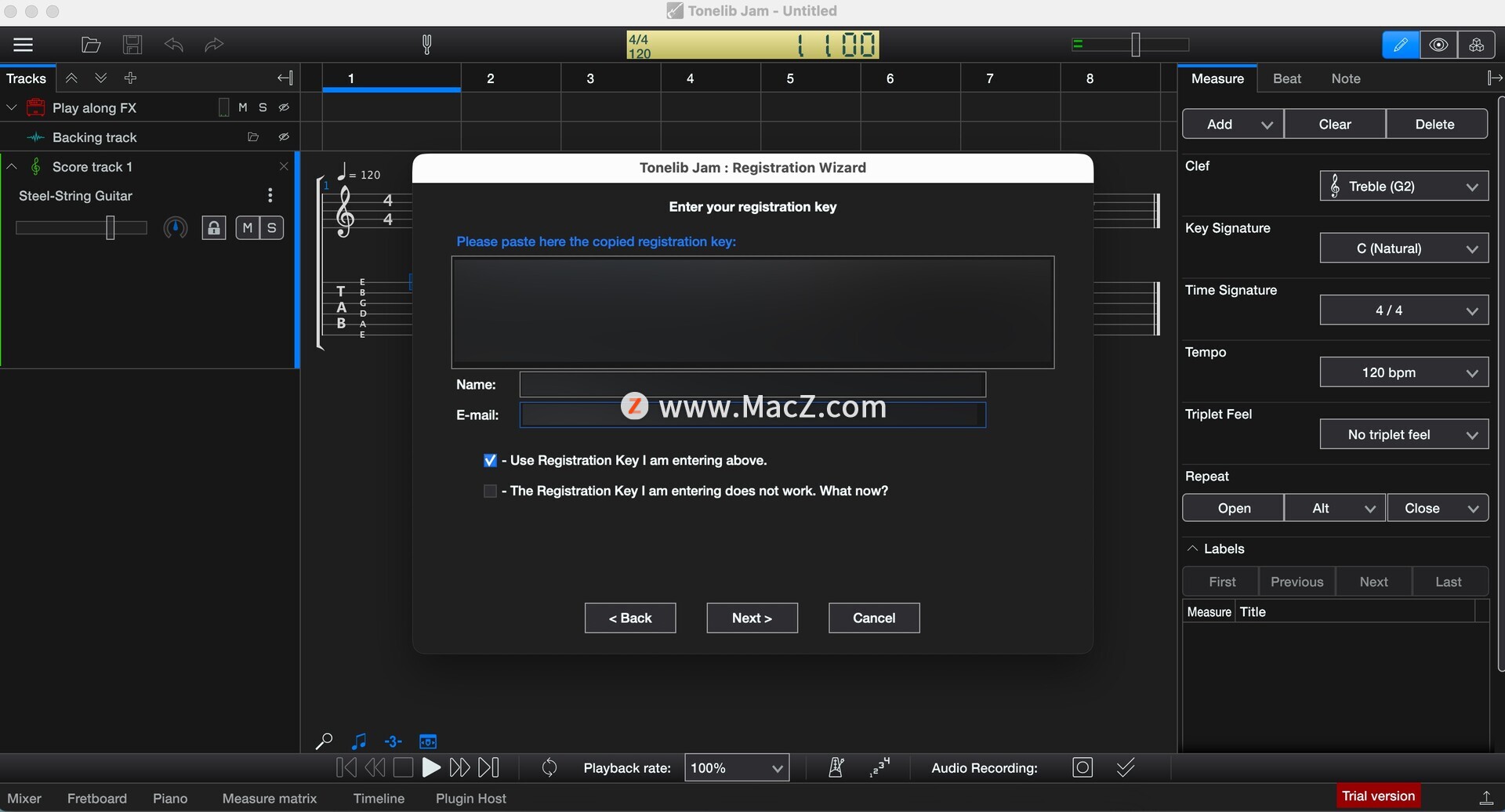Toggle the metronome icon in transport bar
The height and width of the screenshot is (812, 1505).
[836, 768]
